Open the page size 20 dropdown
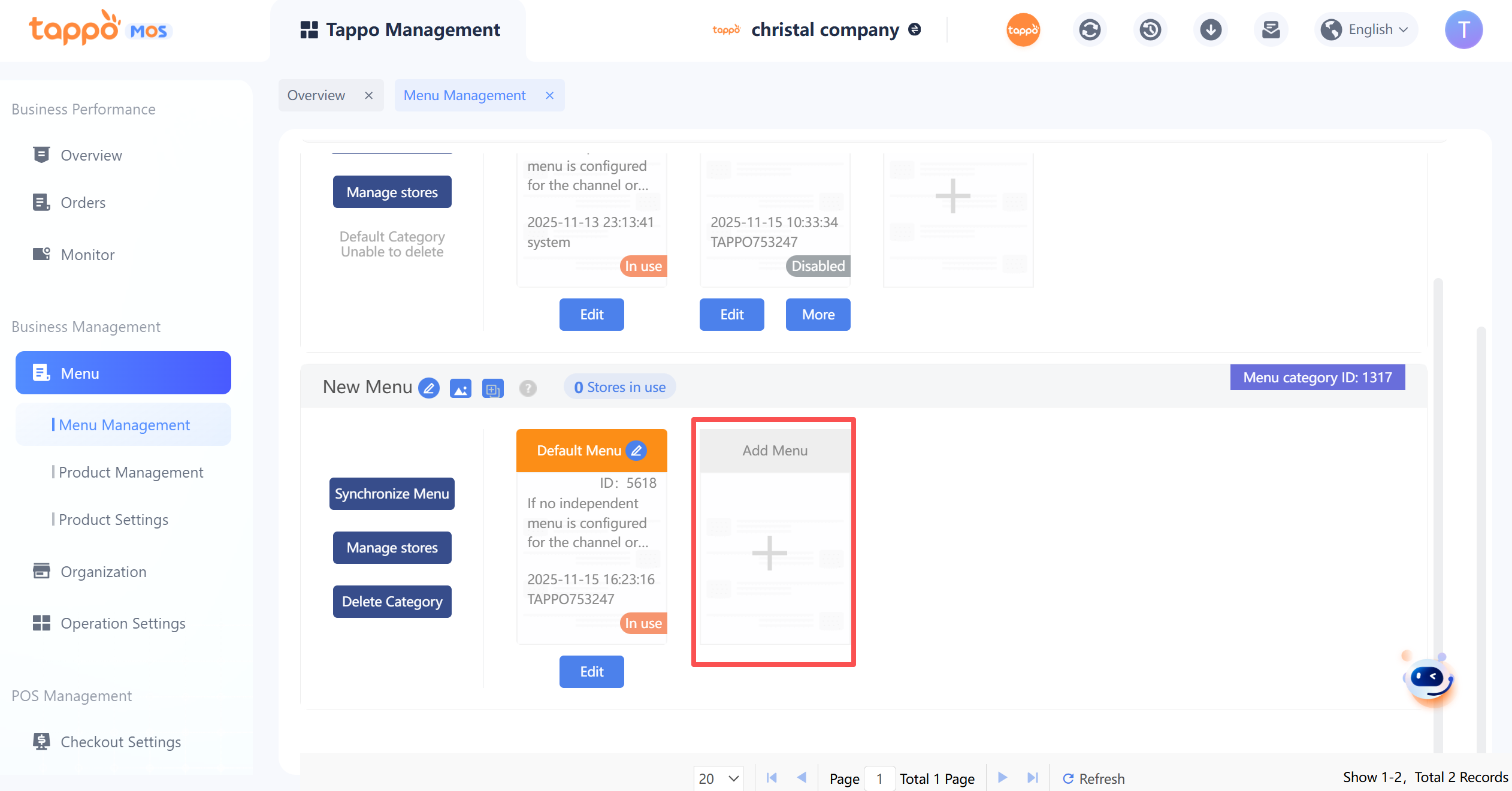The image size is (1512, 791). (x=718, y=778)
